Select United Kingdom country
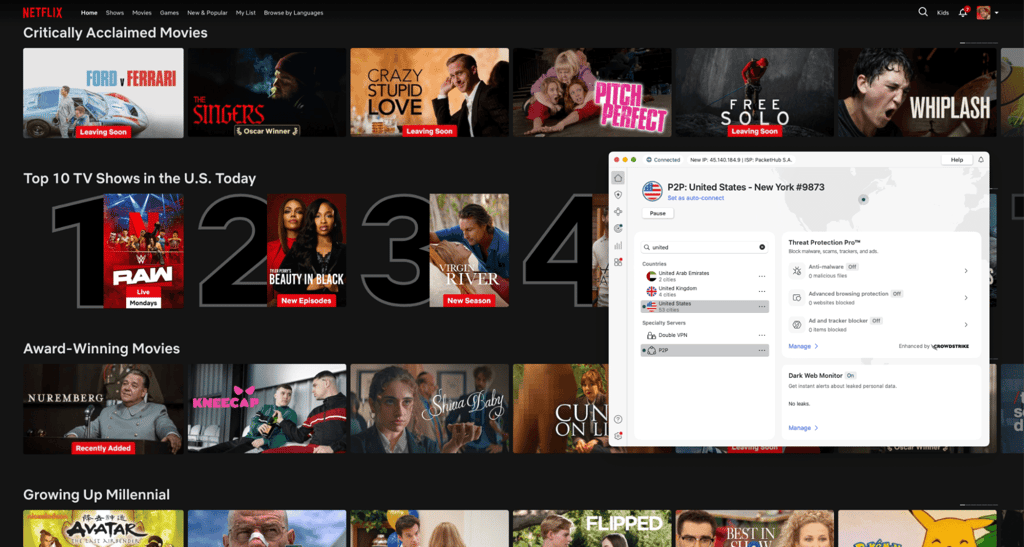The width and height of the screenshot is (1024, 547). [705, 291]
